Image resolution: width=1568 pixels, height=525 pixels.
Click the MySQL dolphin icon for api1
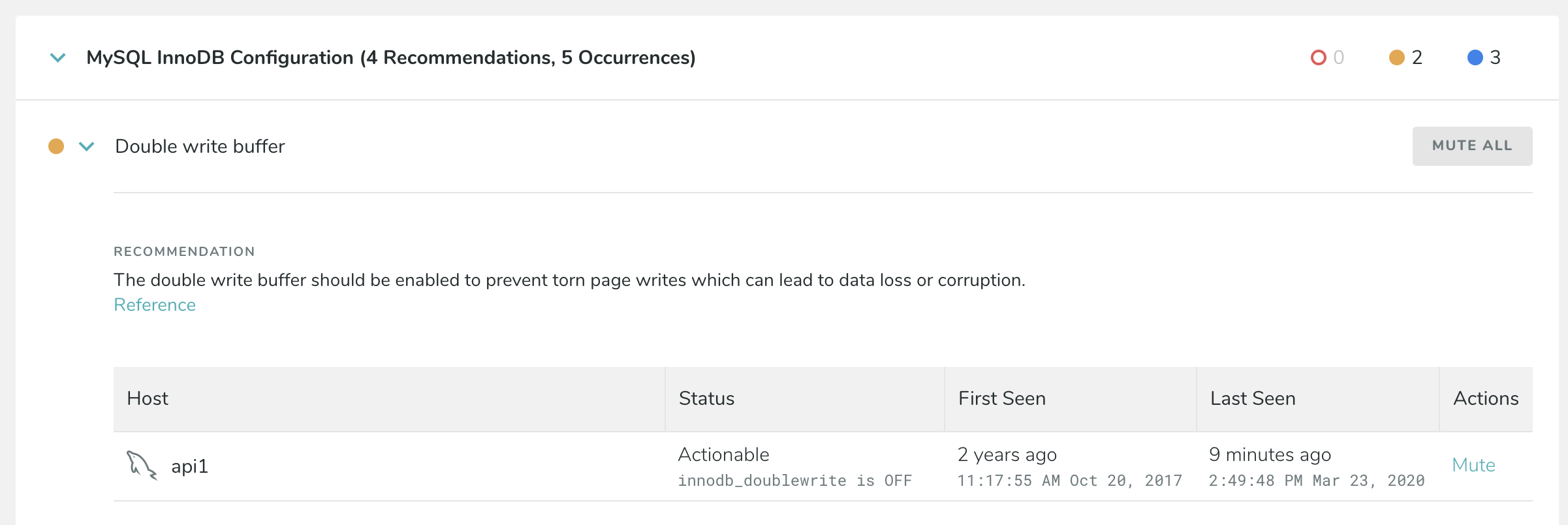[141, 466]
